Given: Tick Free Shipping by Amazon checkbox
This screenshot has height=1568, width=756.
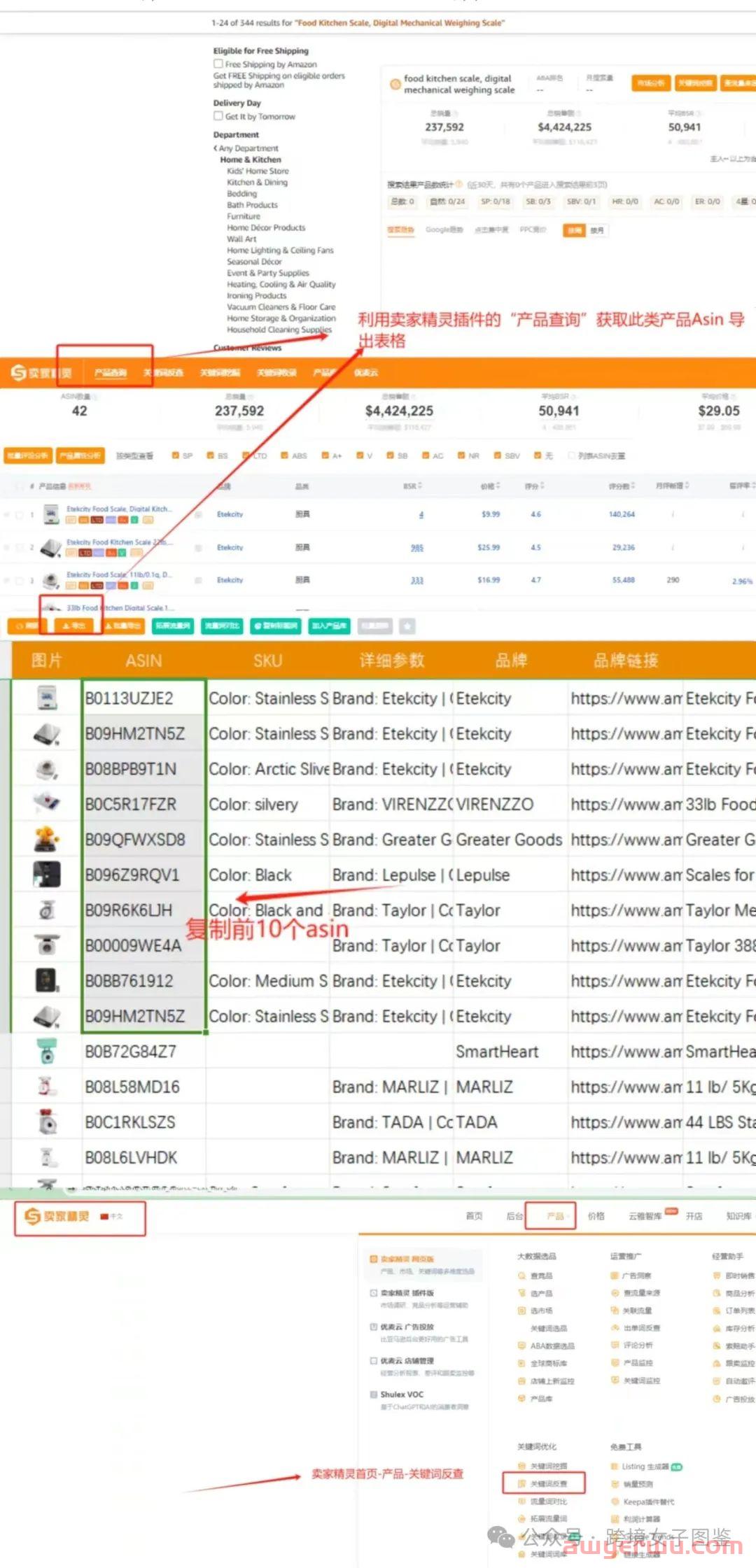Looking at the screenshot, I should [218, 64].
